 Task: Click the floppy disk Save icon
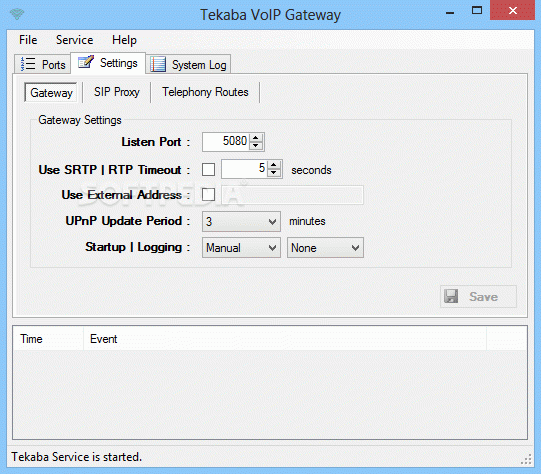451,296
